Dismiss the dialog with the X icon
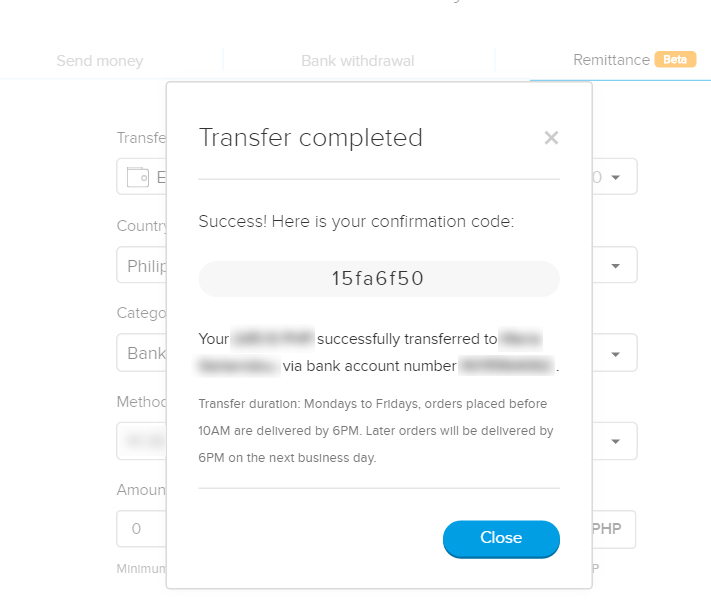The height and width of the screenshot is (615, 711). pos(551,138)
